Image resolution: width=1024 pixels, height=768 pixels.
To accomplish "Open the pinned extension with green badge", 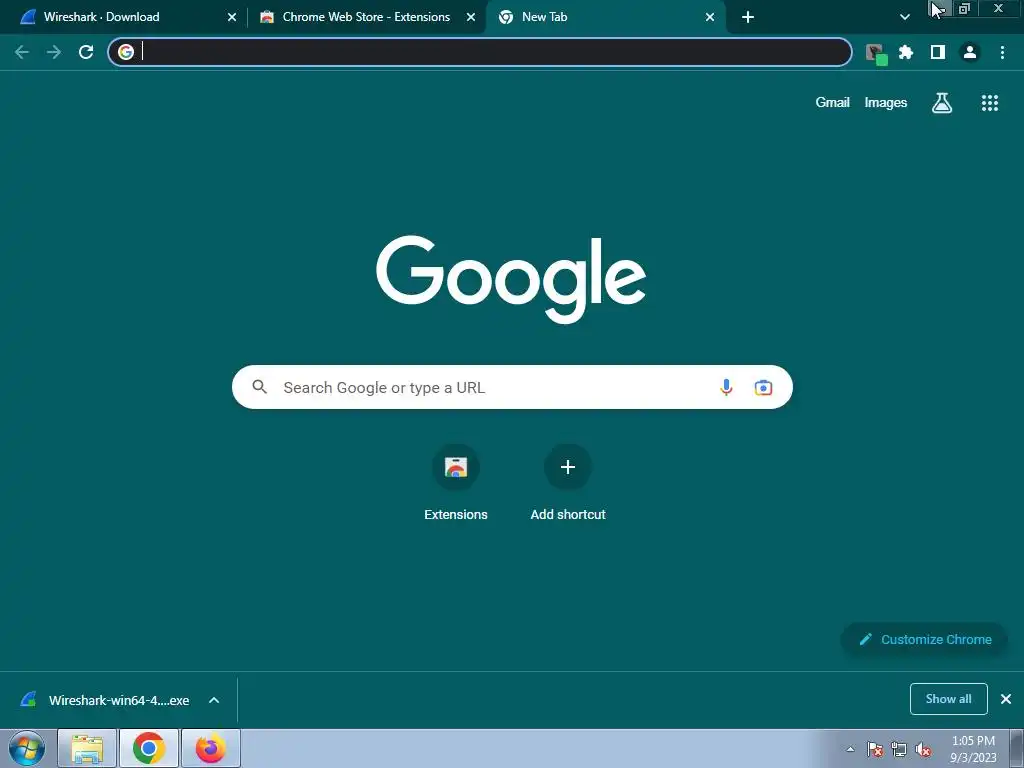I will coord(876,53).
